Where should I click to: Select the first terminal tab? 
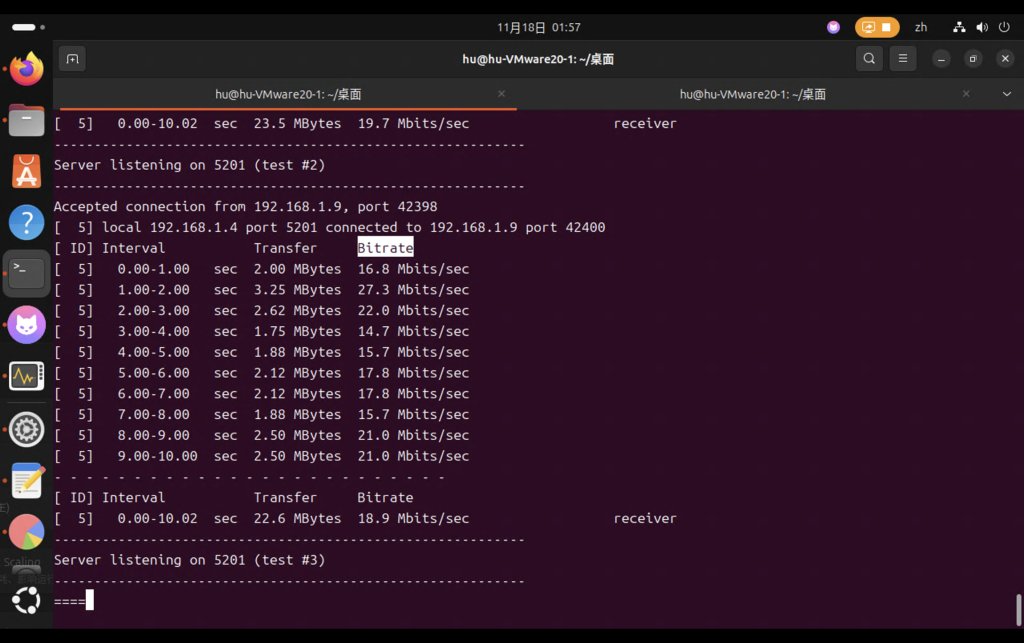288,94
